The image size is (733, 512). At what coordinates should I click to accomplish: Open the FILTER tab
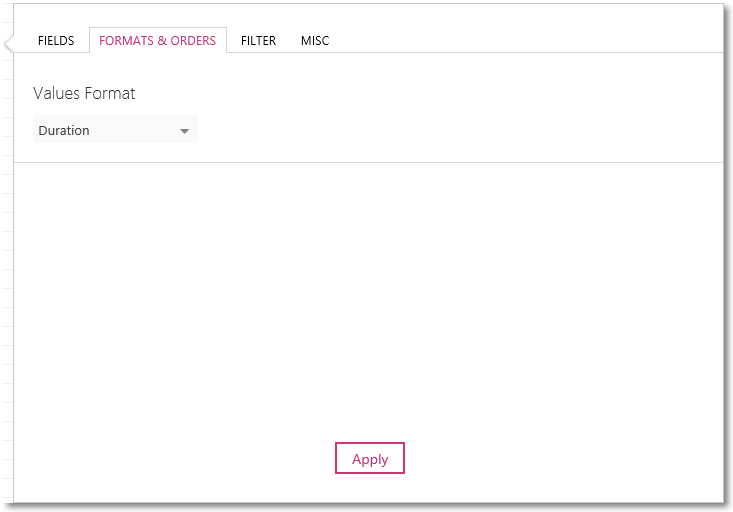[258, 41]
